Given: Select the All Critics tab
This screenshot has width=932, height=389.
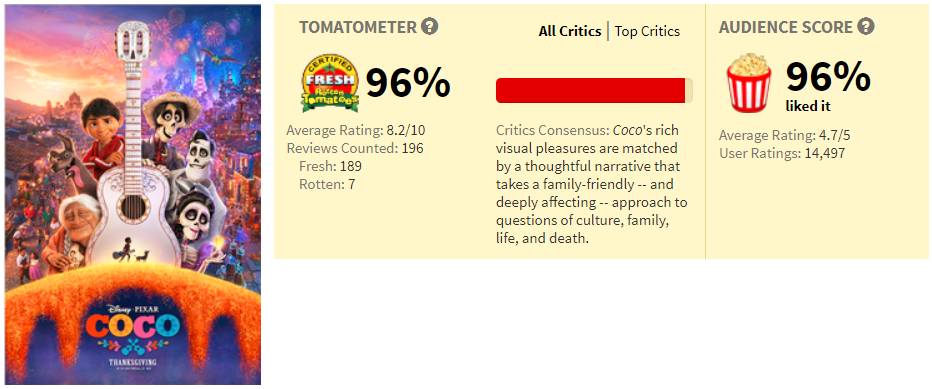Looking at the screenshot, I should (570, 32).
